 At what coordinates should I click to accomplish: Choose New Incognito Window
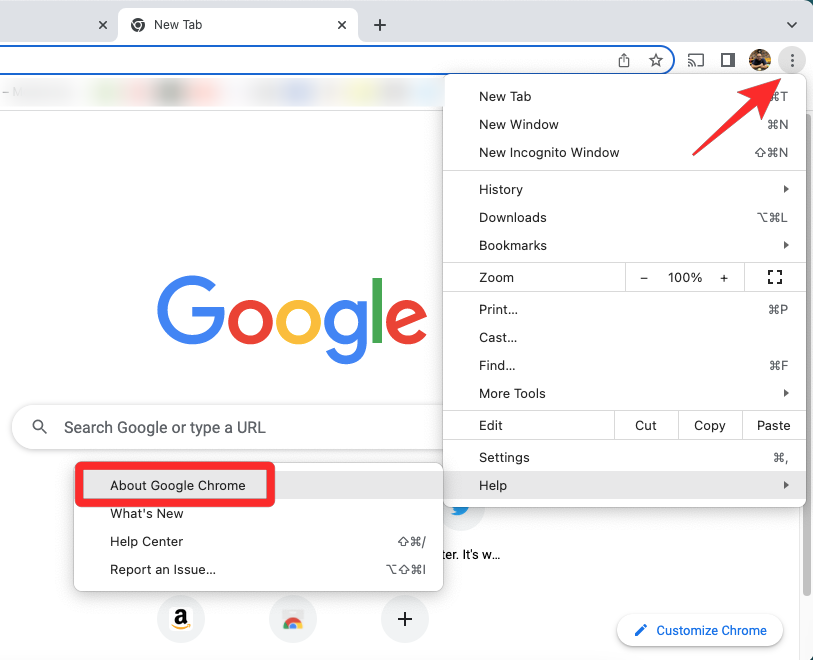click(x=549, y=153)
